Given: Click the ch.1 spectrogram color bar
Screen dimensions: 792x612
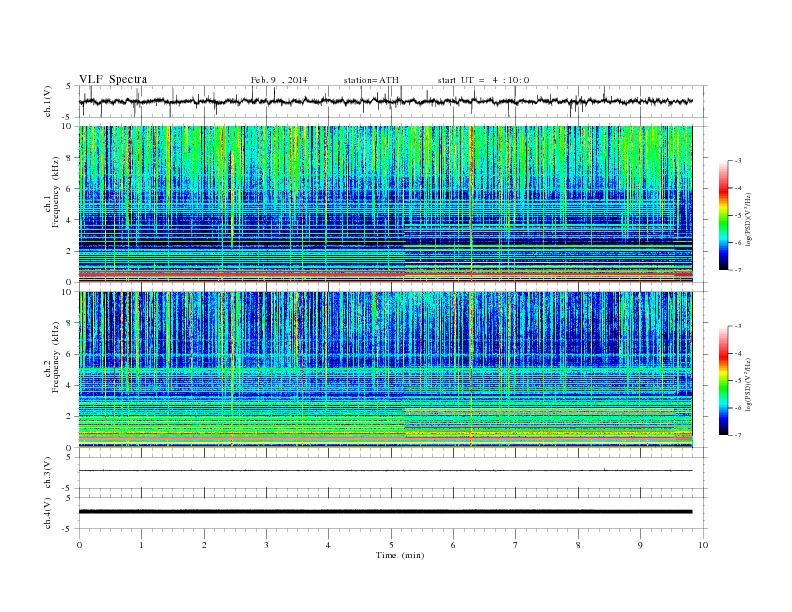Looking at the screenshot, I should [724, 216].
